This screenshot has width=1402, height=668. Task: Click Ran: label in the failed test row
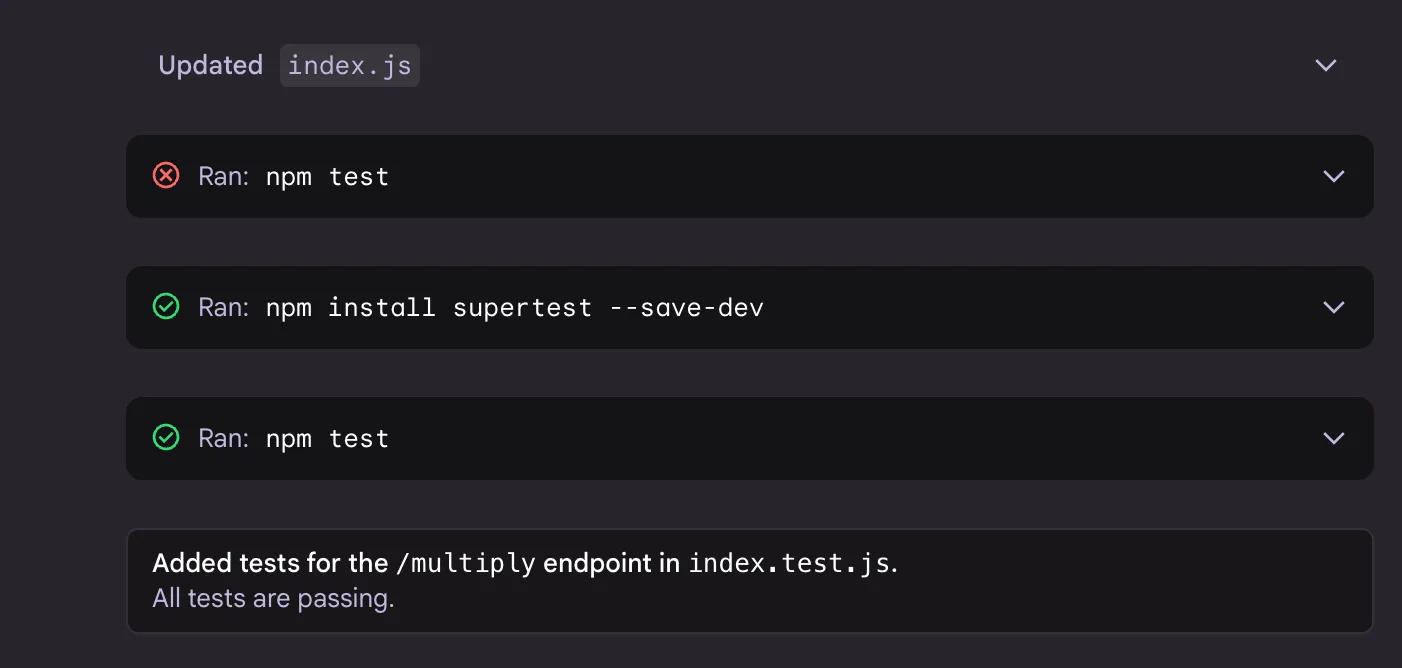(223, 176)
